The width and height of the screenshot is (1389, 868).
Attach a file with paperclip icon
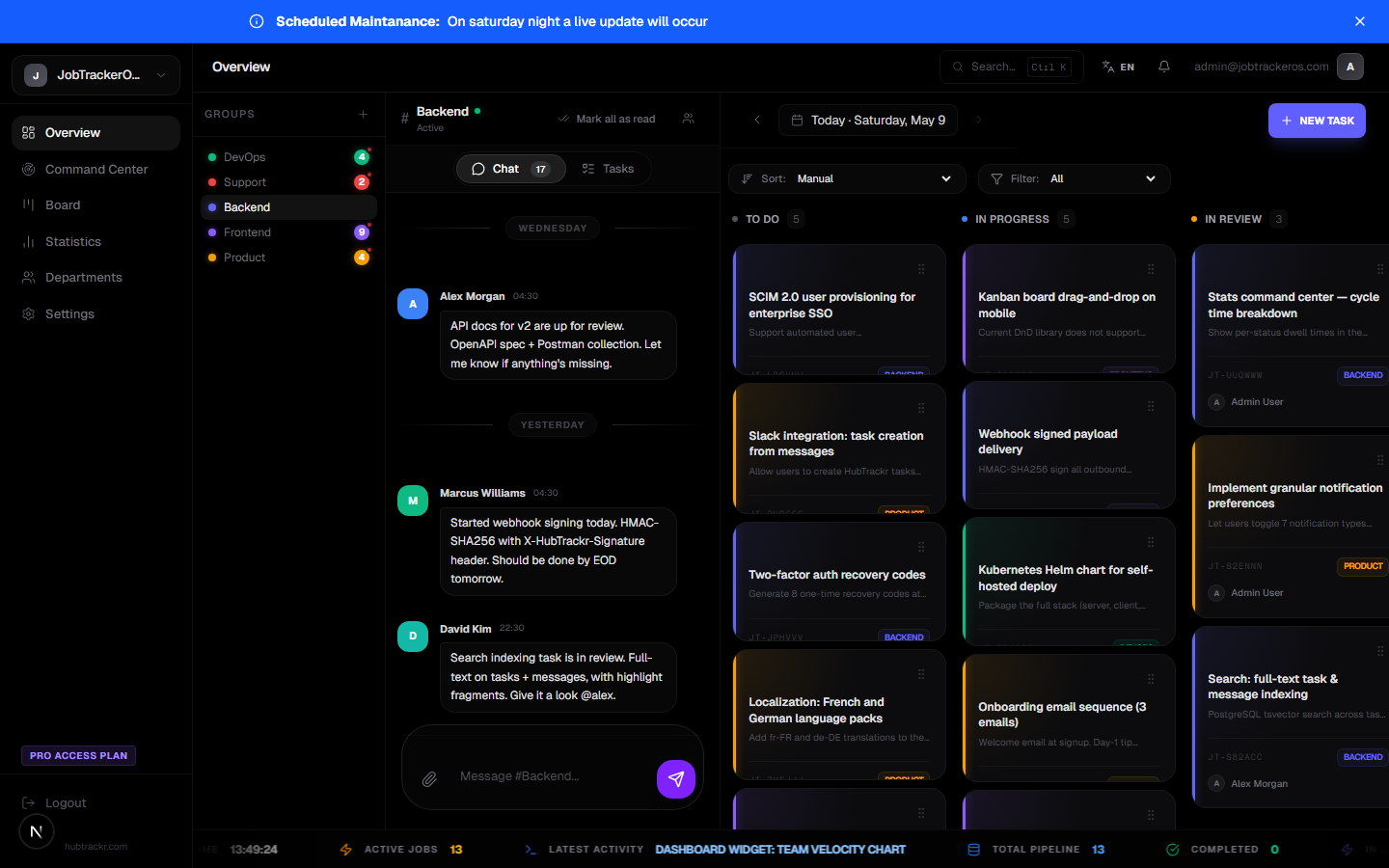(429, 778)
